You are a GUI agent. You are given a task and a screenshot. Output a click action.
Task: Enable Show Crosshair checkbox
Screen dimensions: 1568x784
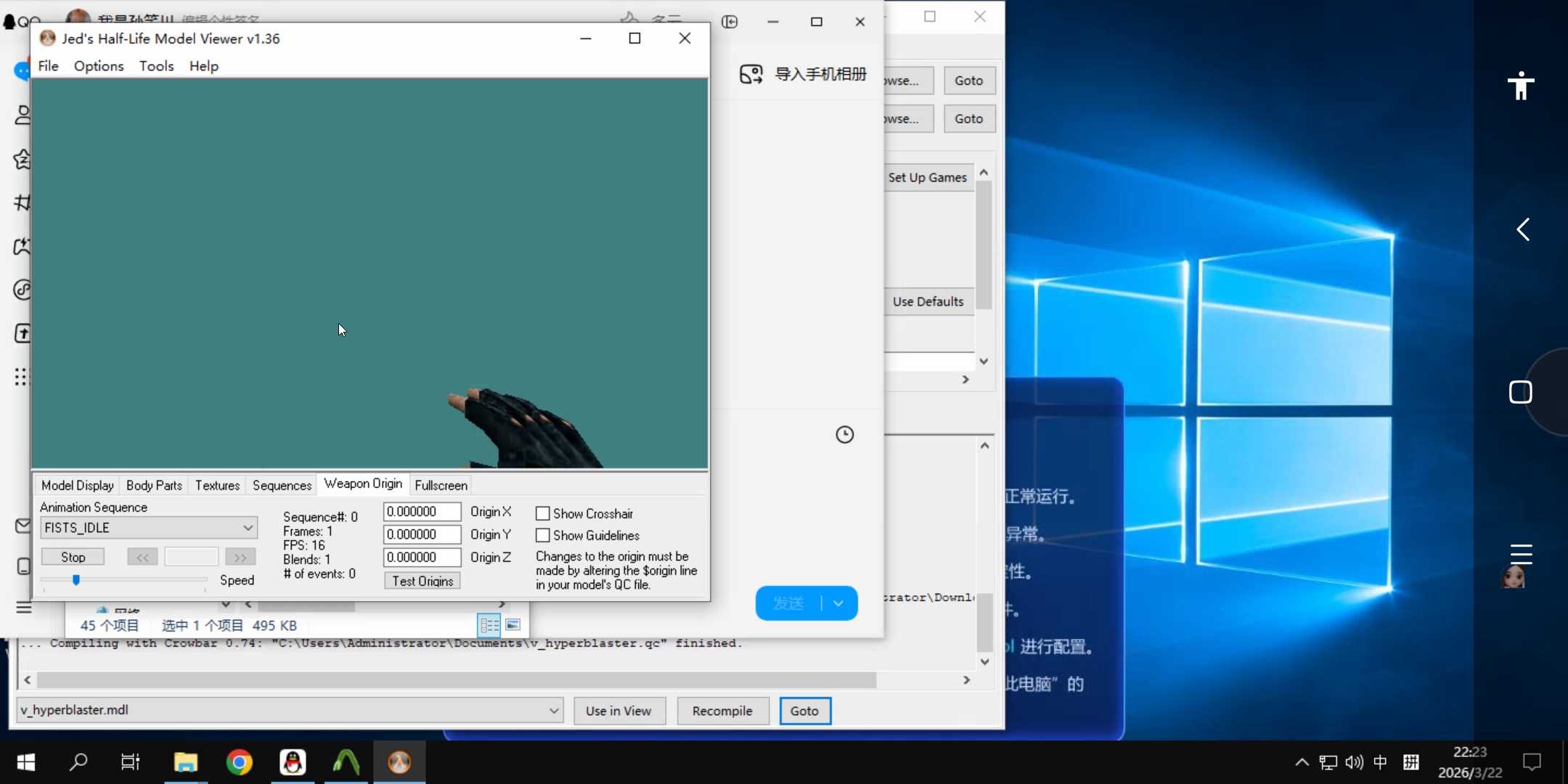click(542, 514)
